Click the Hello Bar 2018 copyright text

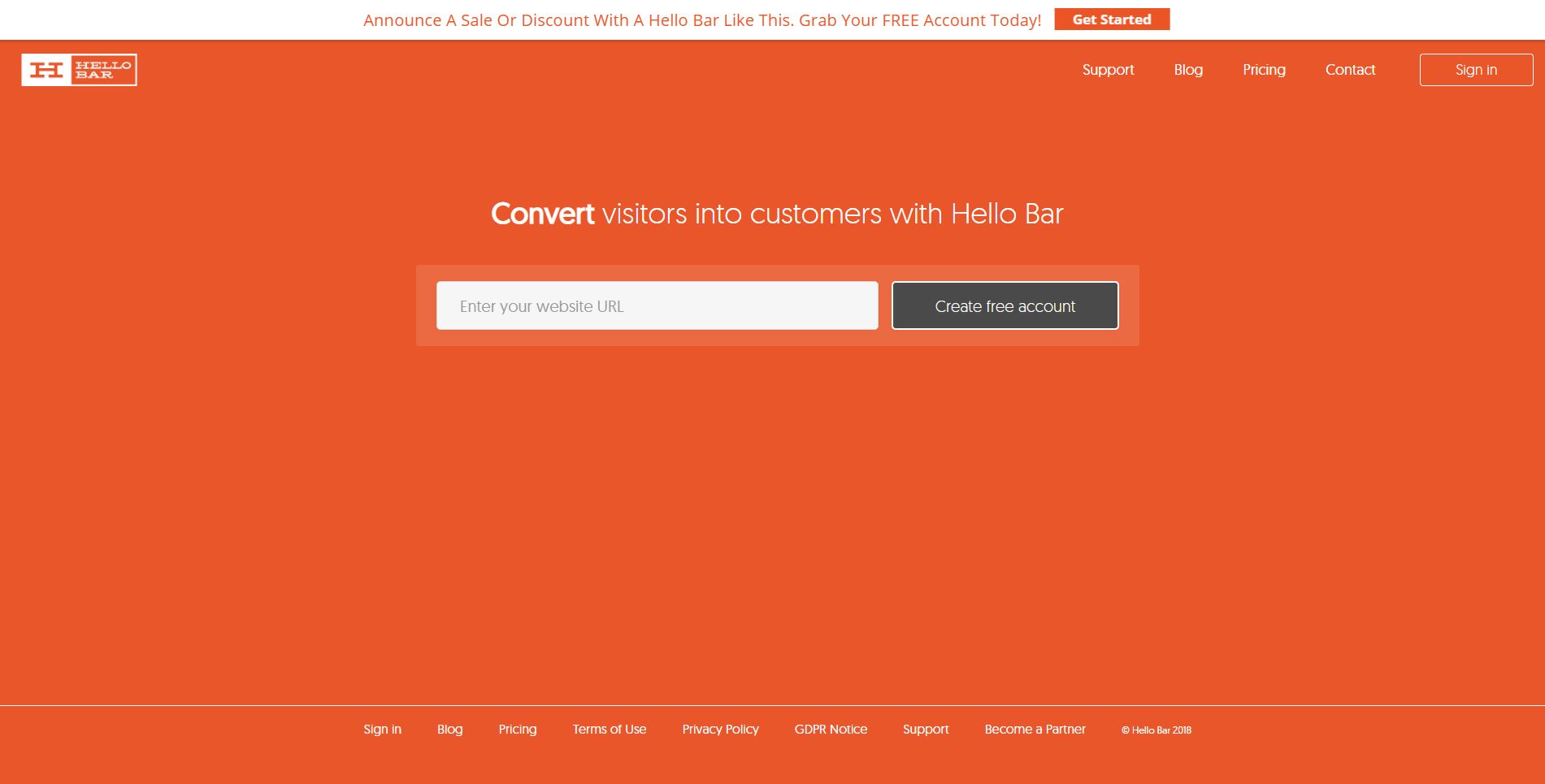pyautogui.click(x=1157, y=730)
